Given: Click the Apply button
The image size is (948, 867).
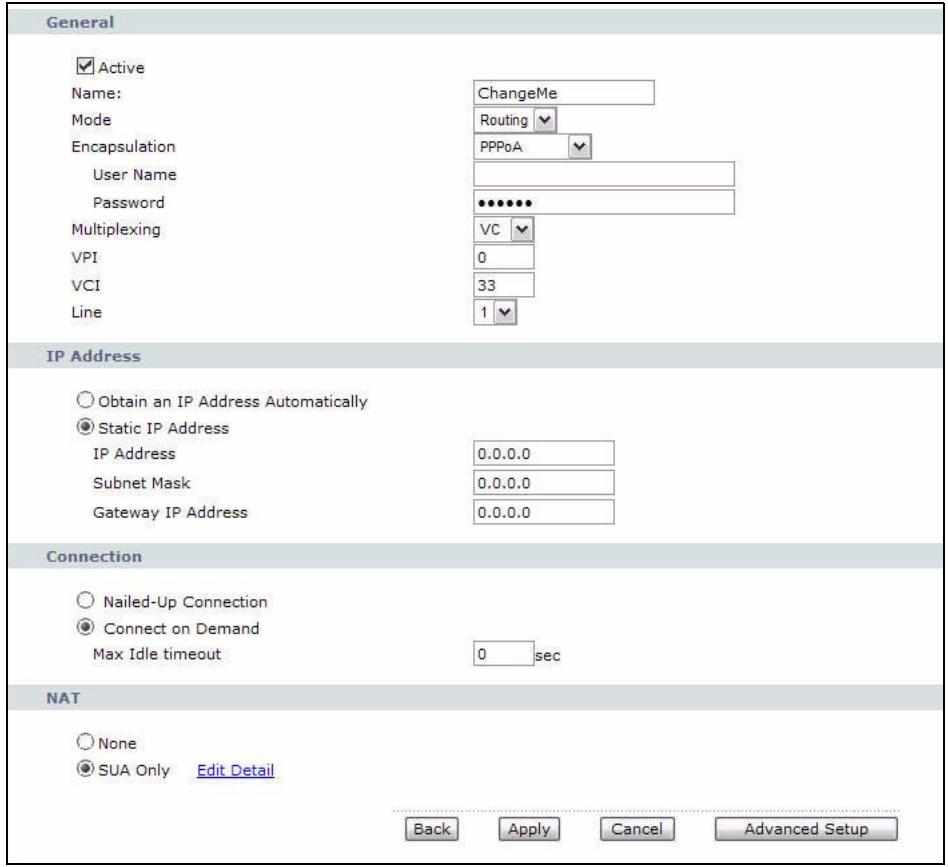Looking at the screenshot, I should pyautogui.click(x=529, y=829).
